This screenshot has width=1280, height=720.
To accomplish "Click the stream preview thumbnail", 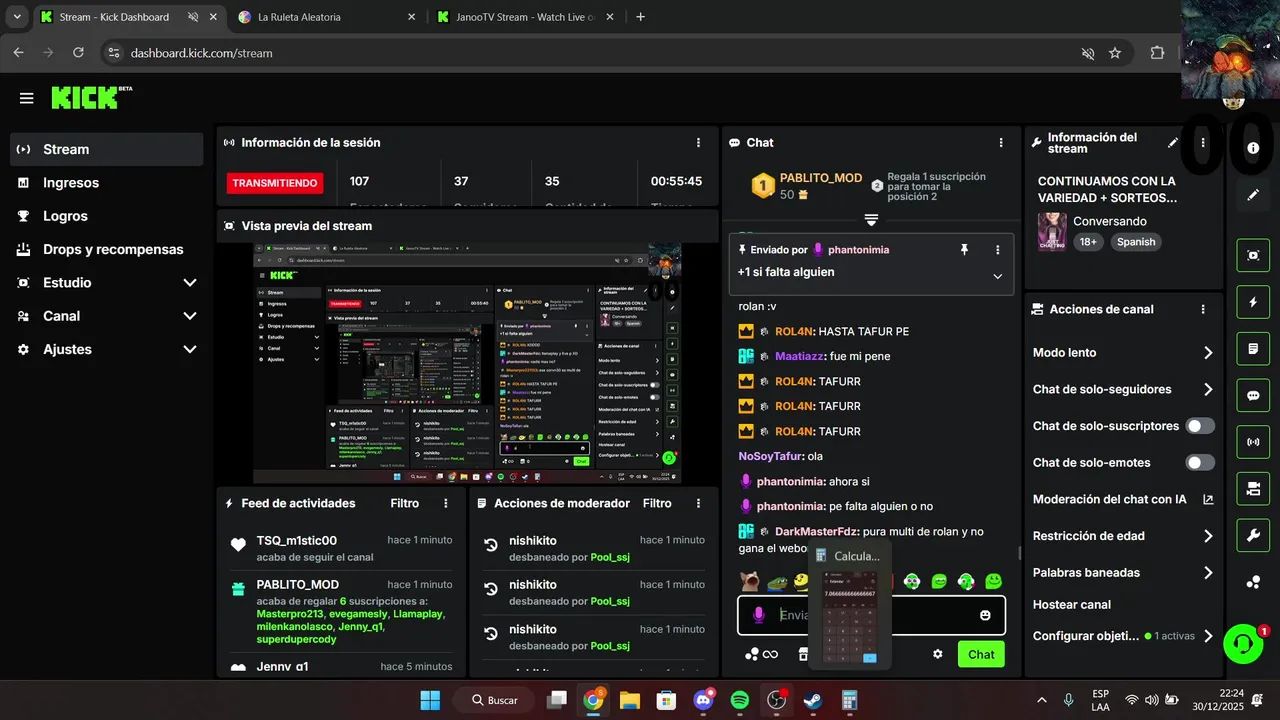I will [x=467, y=364].
